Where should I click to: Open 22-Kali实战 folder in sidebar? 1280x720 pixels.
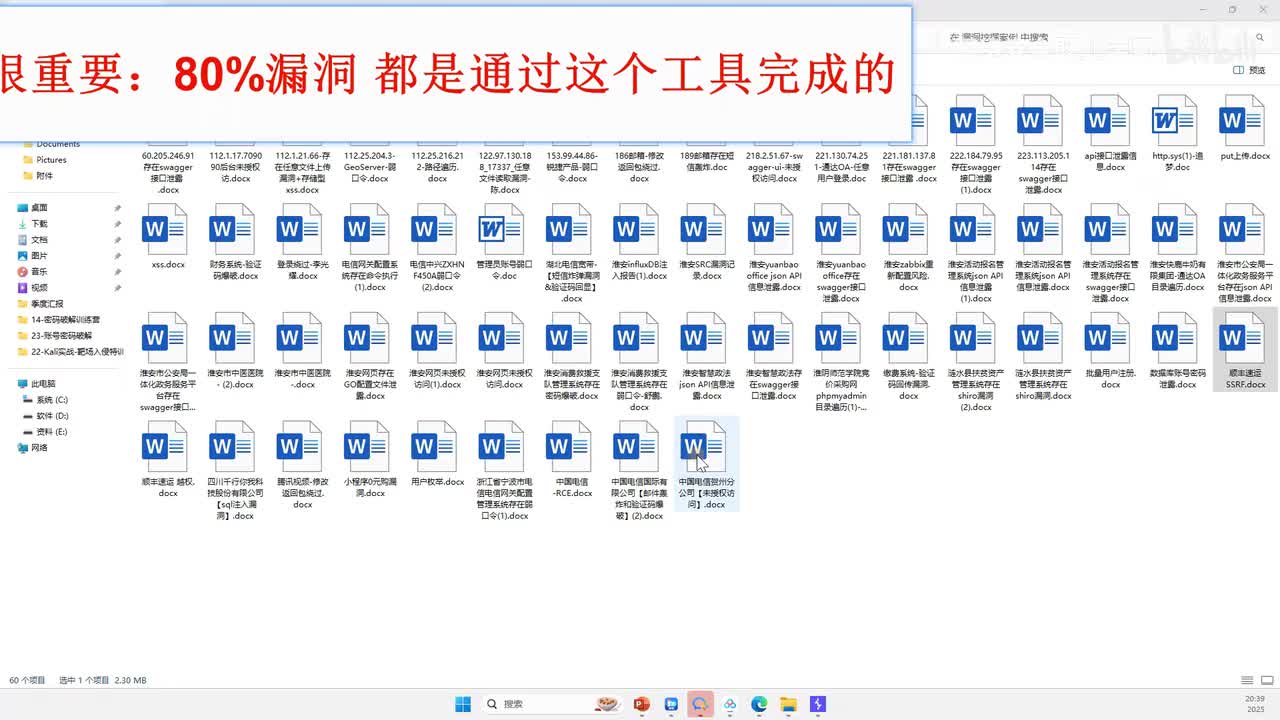pyautogui.click(x=70, y=352)
